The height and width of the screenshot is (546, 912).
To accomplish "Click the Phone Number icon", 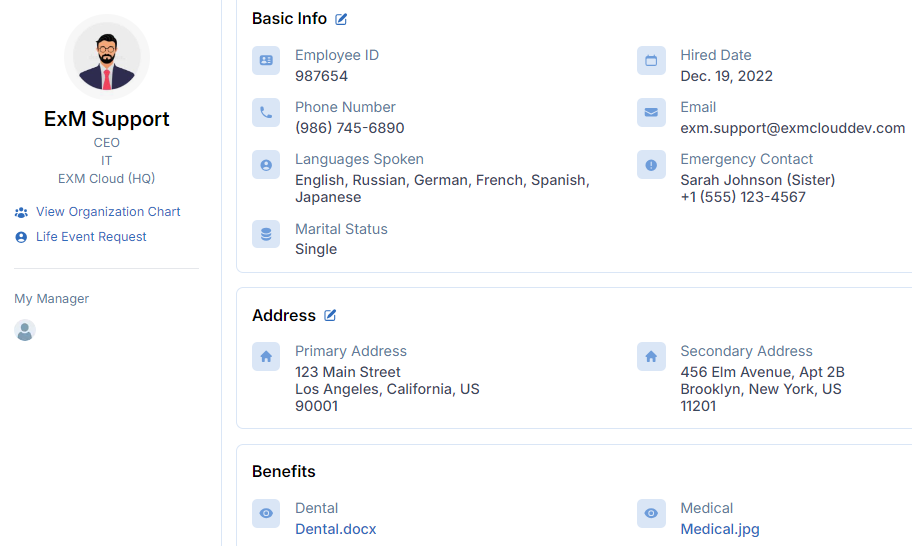I will pyautogui.click(x=266, y=113).
